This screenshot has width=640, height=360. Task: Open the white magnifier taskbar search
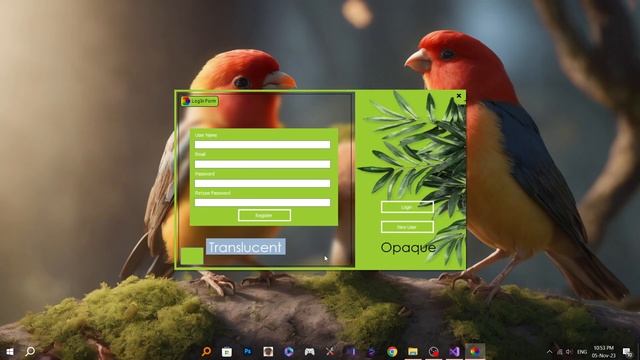(x=30, y=351)
